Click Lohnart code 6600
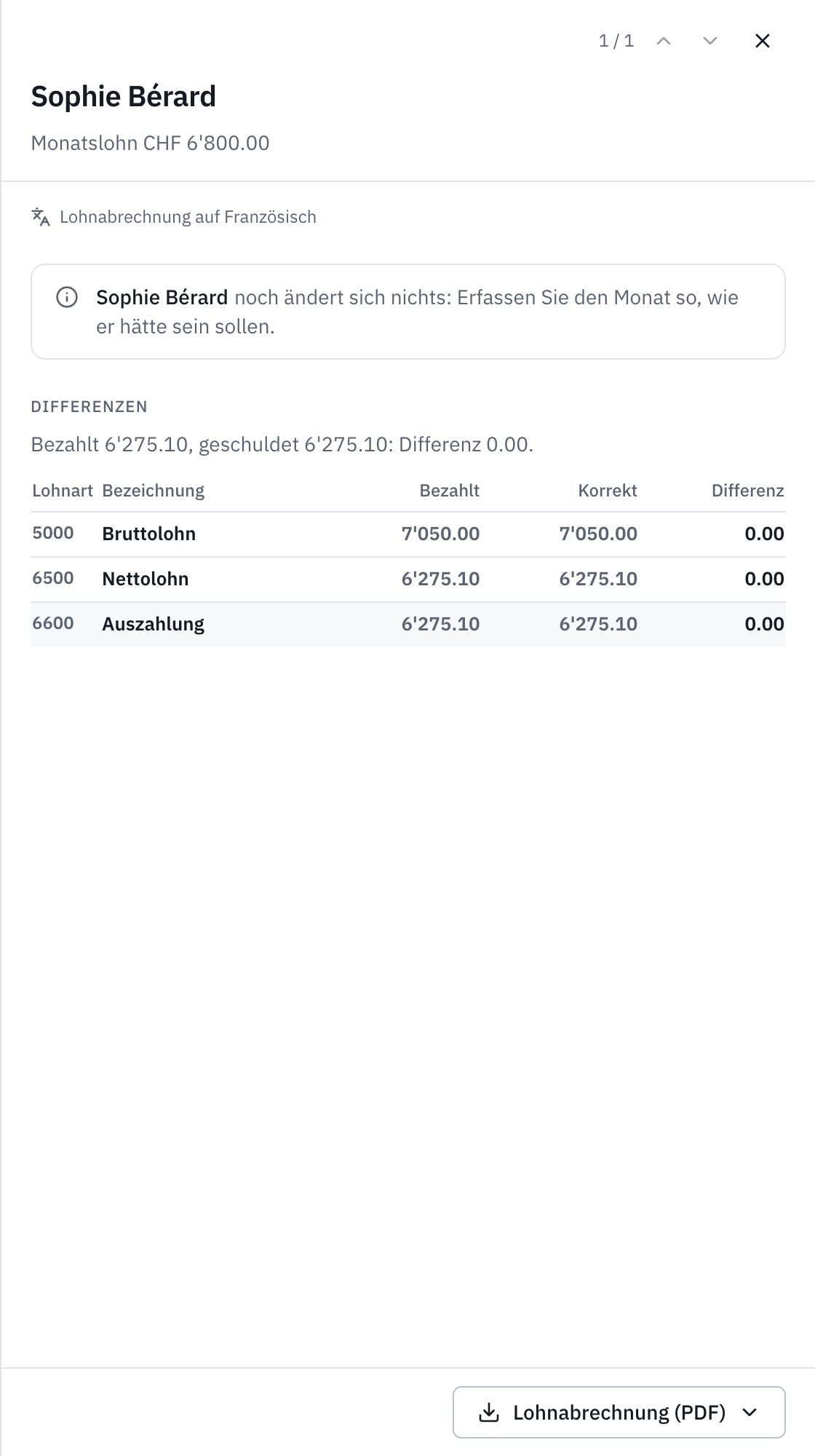815x1456 pixels. (53, 623)
